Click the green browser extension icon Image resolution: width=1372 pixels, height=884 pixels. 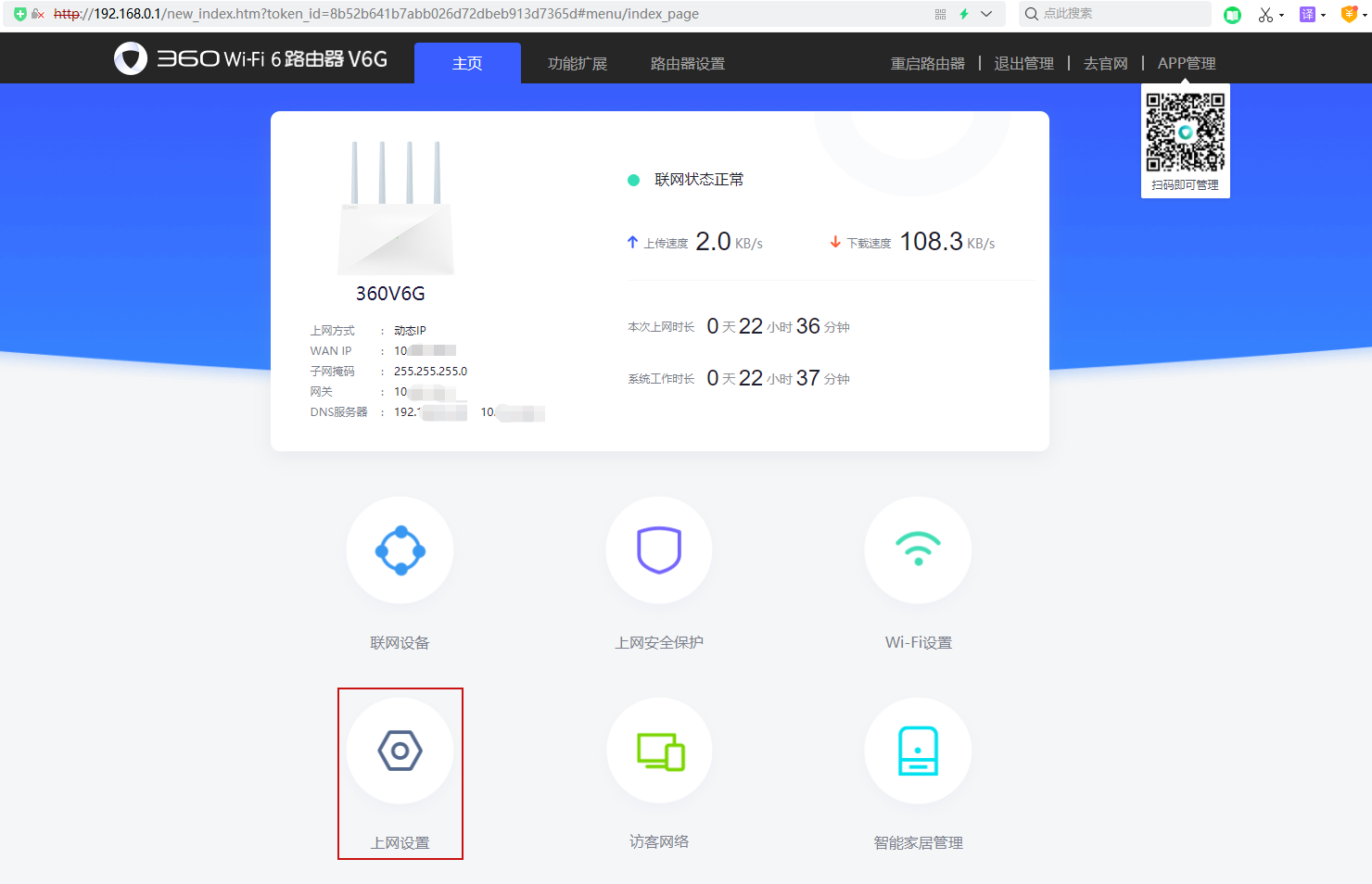(1232, 15)
